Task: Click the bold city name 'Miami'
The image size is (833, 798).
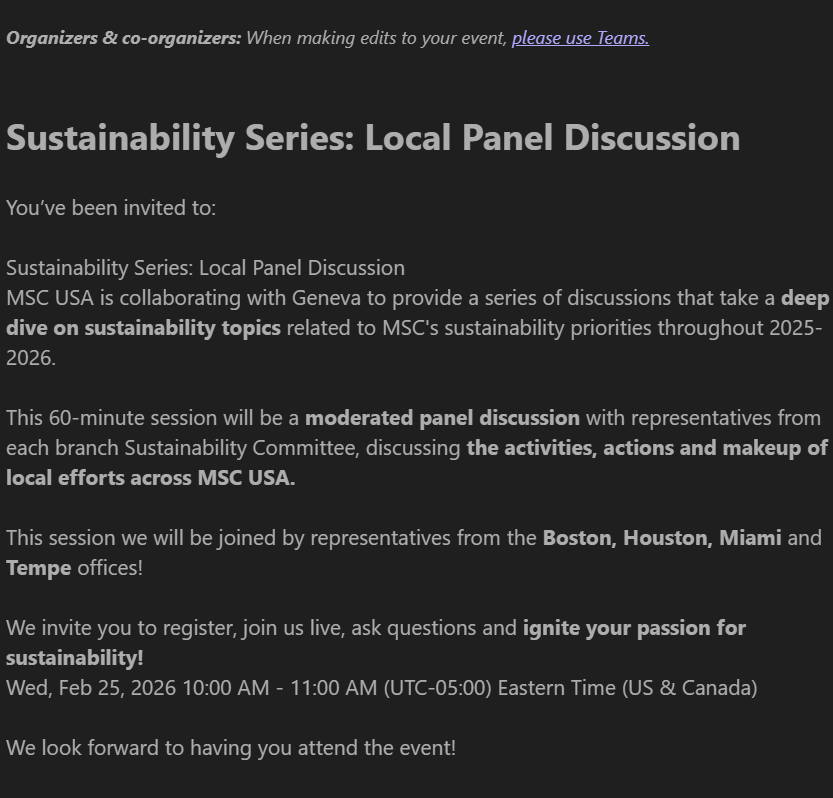Action: (x=750, y=538)
